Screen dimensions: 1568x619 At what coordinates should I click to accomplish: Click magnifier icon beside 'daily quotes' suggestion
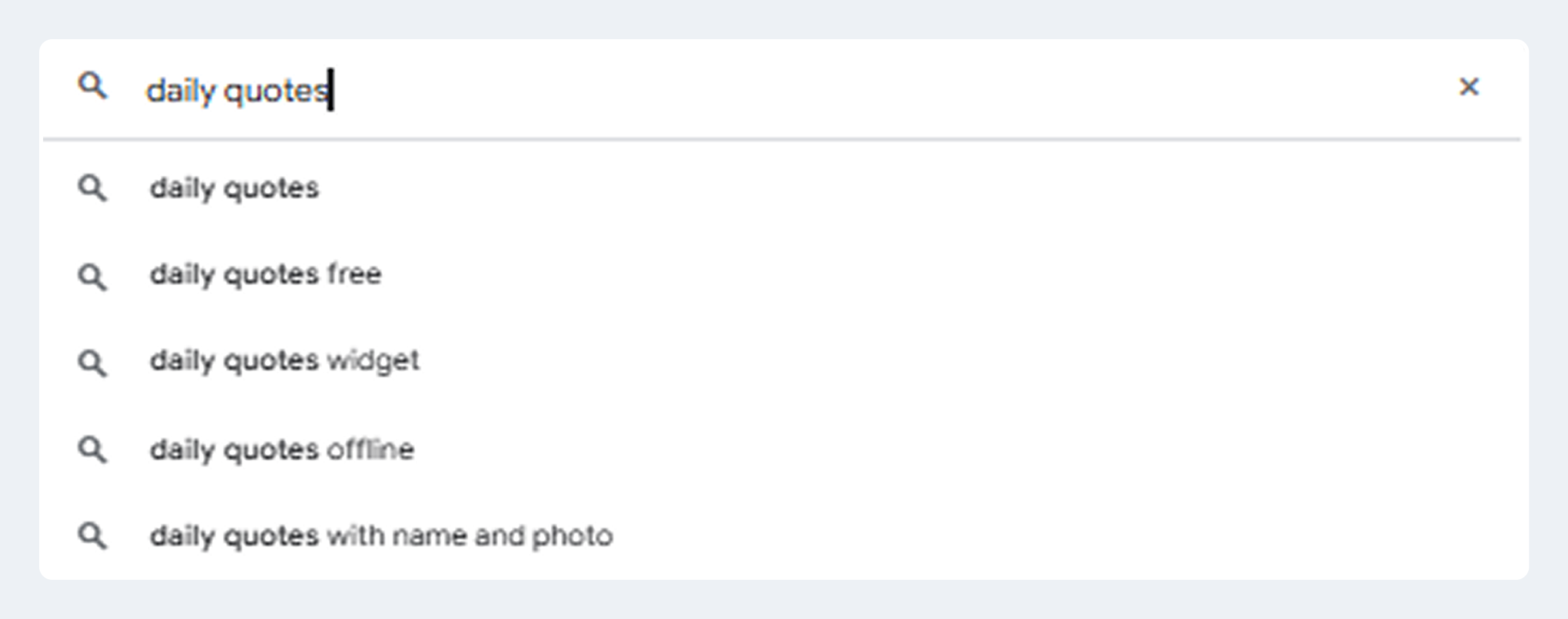coord(92,188)
